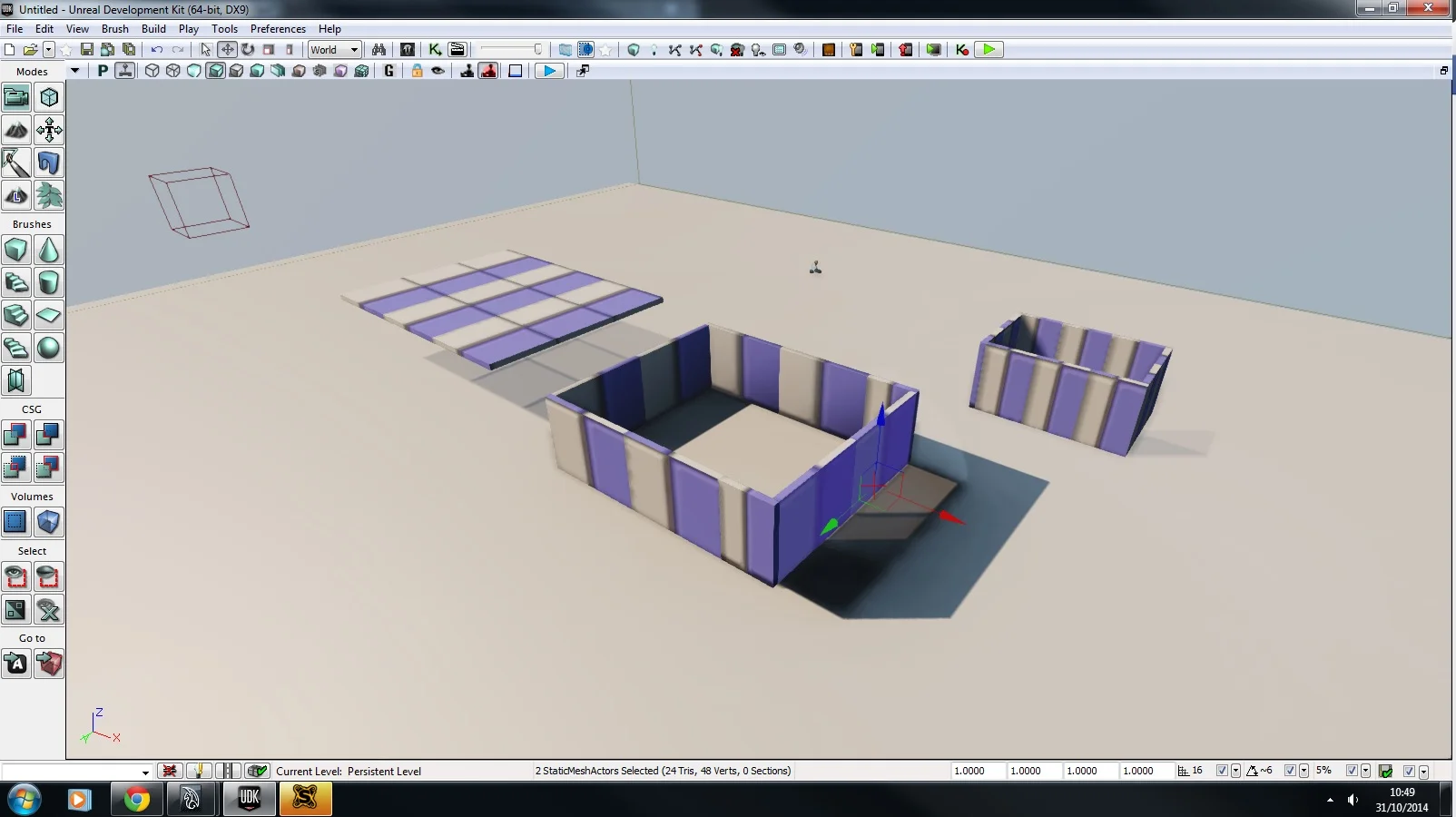
Task: Toggle Lit view mode cube
Action: tap(215, 71)
